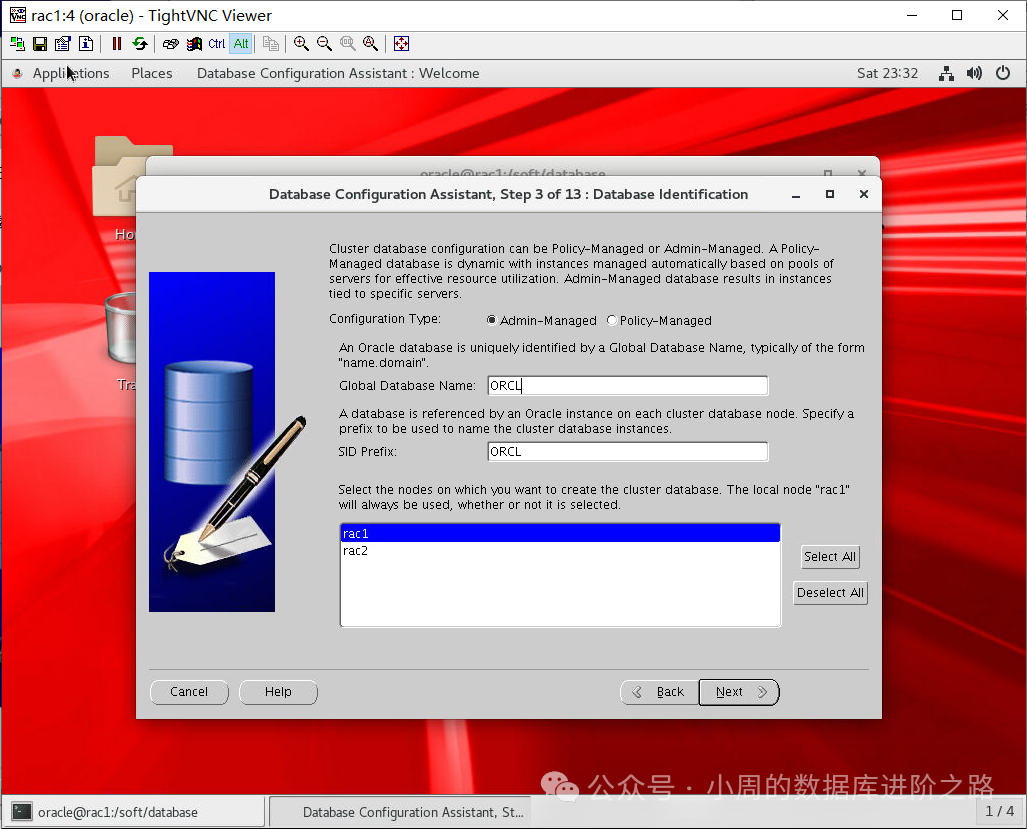Select node rac1 in the list
The height and width of the screenshot is (829, 1027).
coord(560,534)
